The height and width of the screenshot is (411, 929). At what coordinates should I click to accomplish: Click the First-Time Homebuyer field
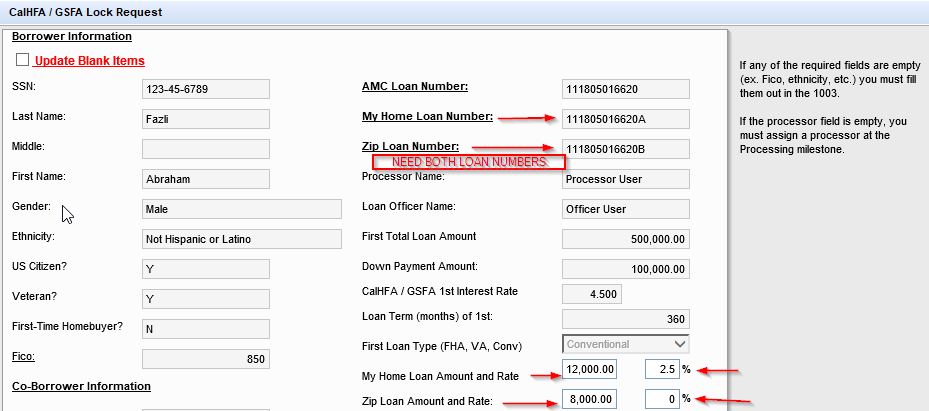206,329
